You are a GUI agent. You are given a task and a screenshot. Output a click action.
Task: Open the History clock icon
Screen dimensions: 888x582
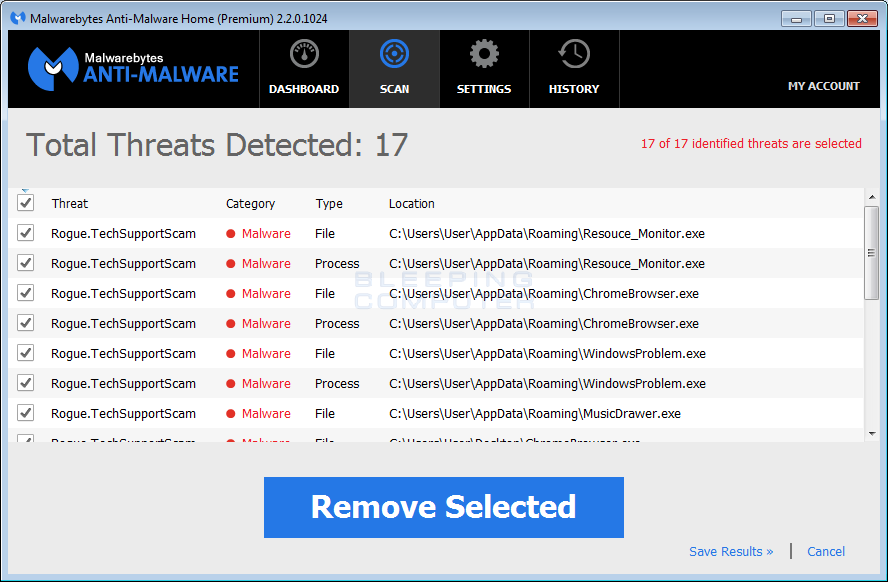click(x=574, y=54)
